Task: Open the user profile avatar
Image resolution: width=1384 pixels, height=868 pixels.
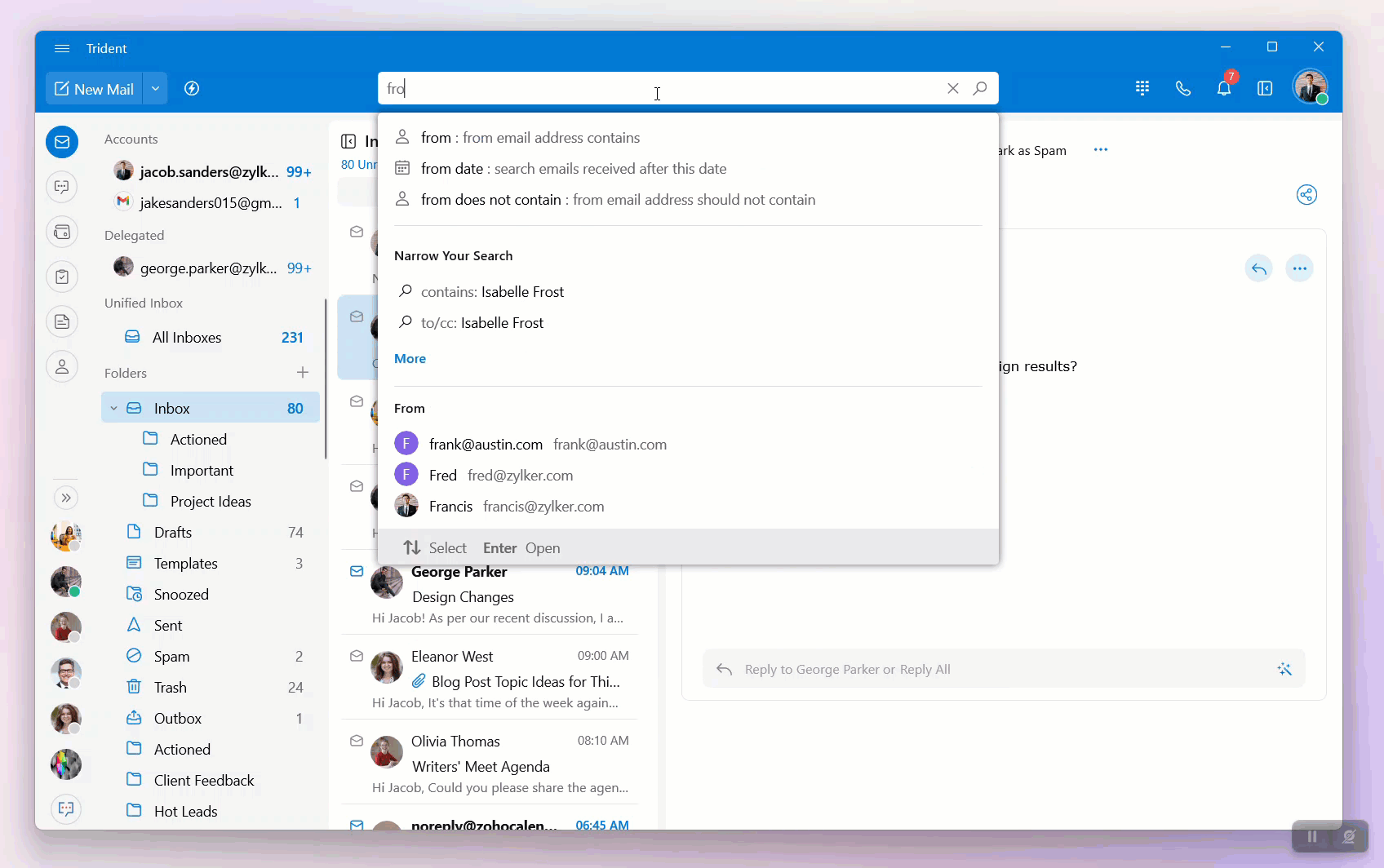Action: pos(1310,87)
